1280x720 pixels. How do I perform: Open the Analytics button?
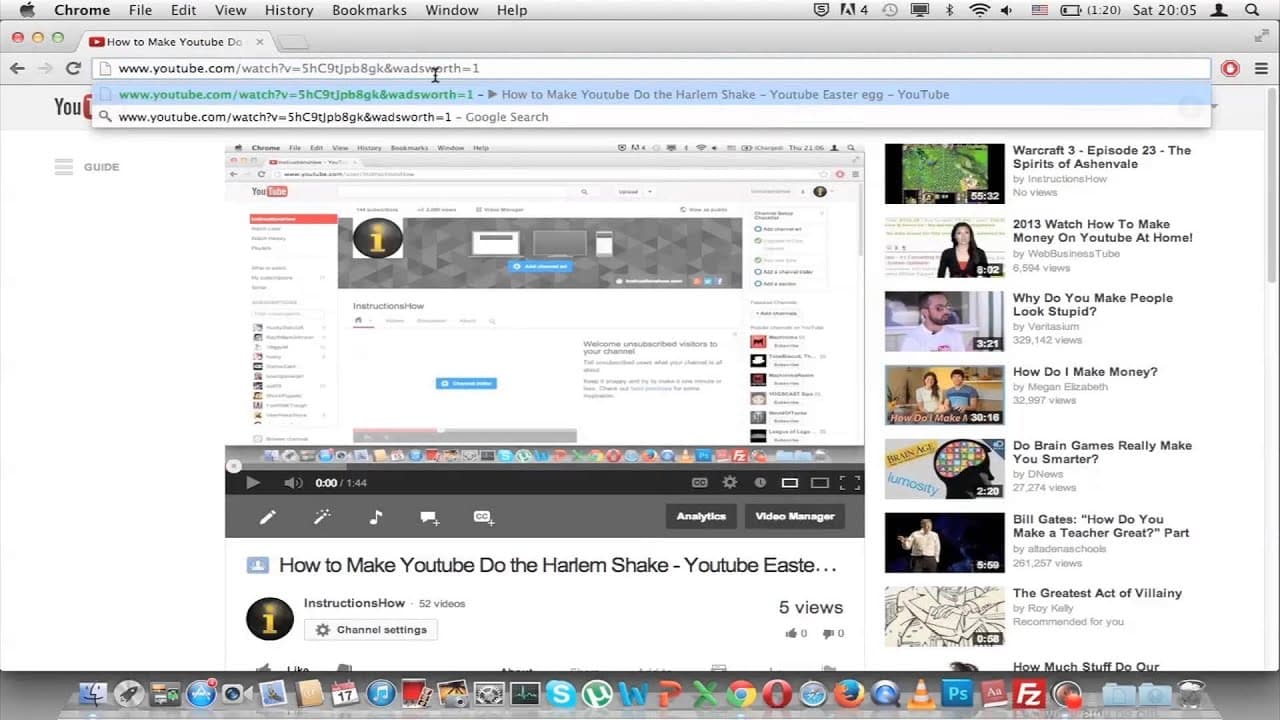click(701, 516)
